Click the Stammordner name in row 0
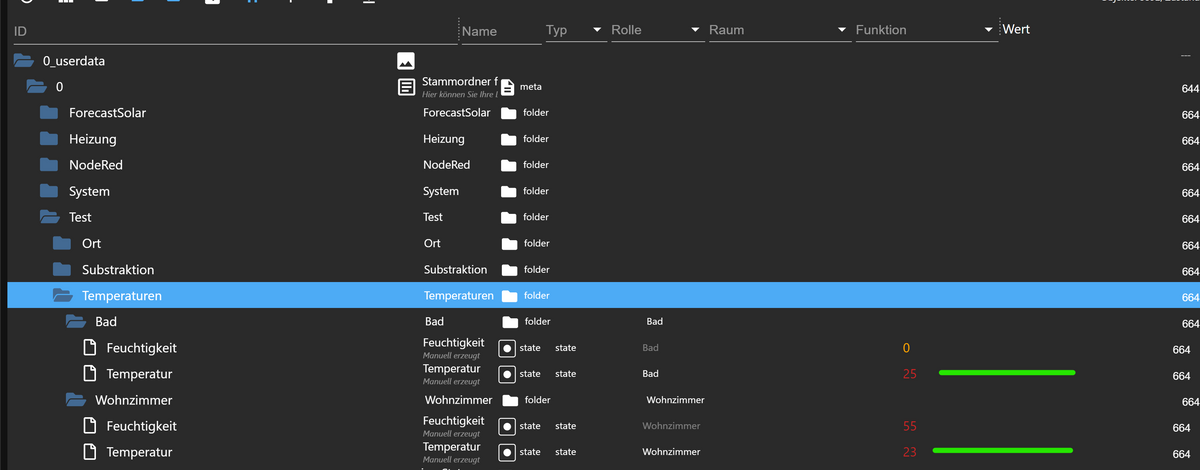Screen dimensions: 1200x470 (x=460, y=81)
